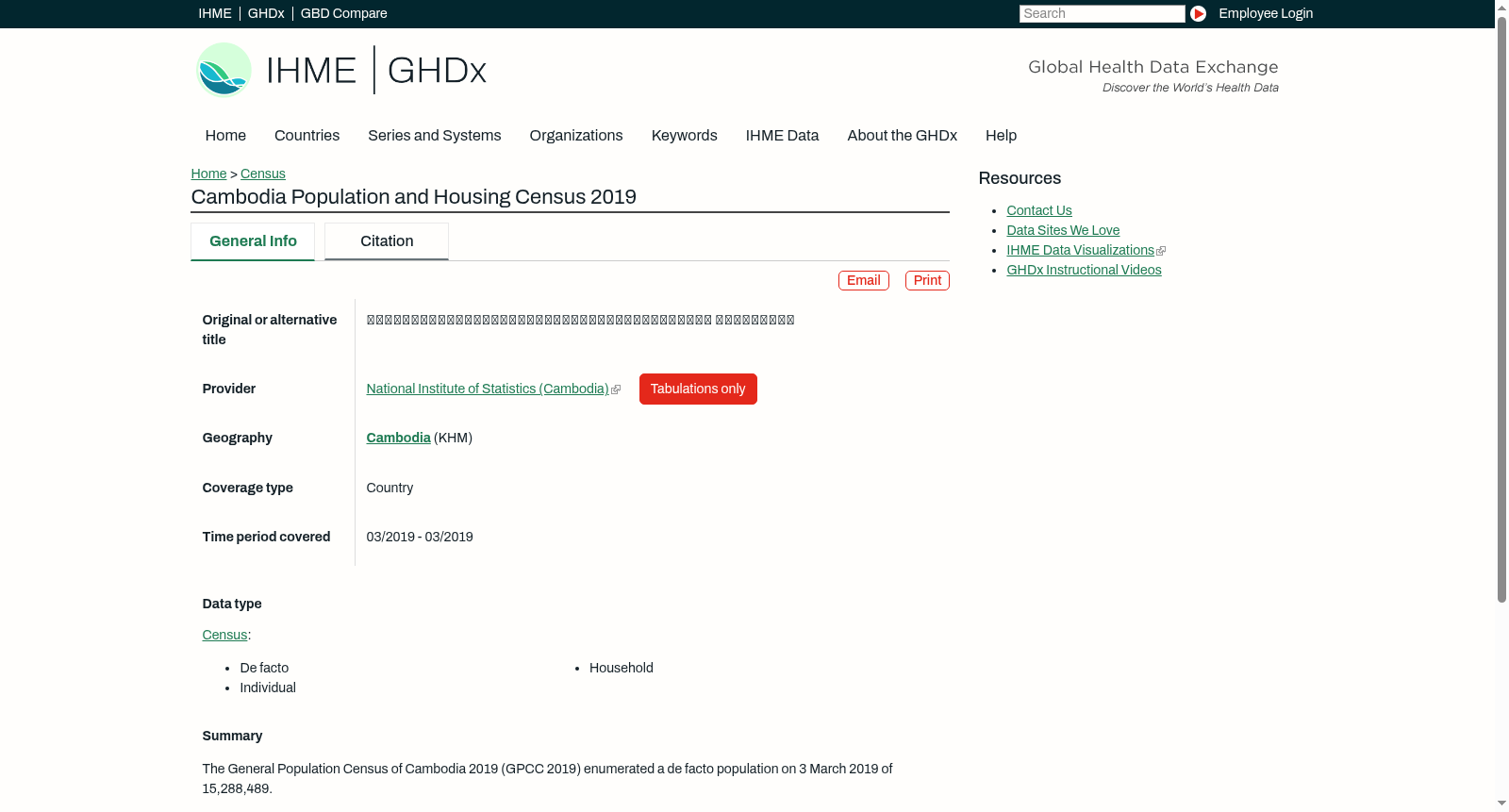This screenshot has width=1509, height=812.
Task: Open Census data type link
Action: [224, 636]
